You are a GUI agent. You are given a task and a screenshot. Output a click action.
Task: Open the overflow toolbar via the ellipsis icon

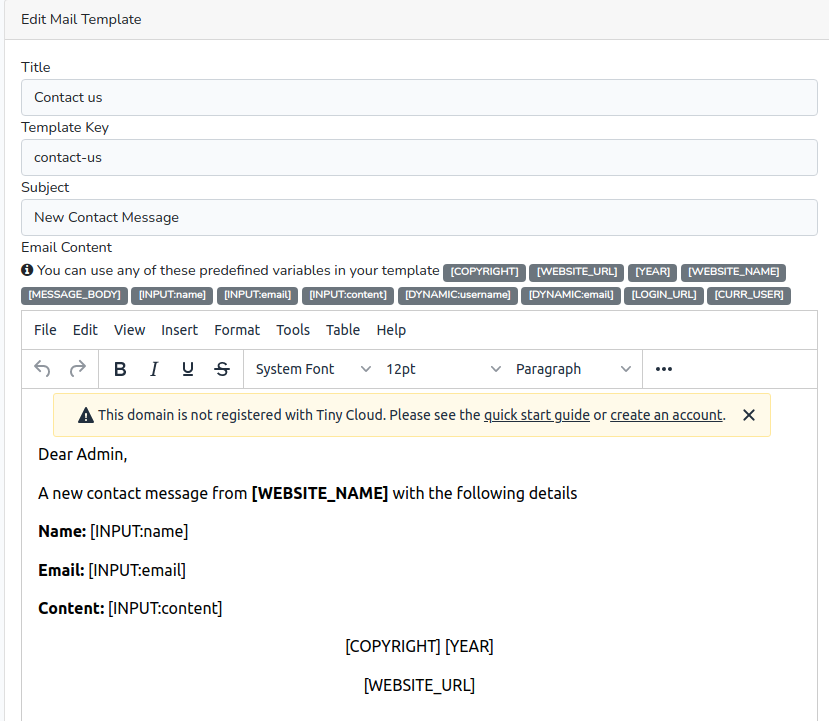[663, 369]
